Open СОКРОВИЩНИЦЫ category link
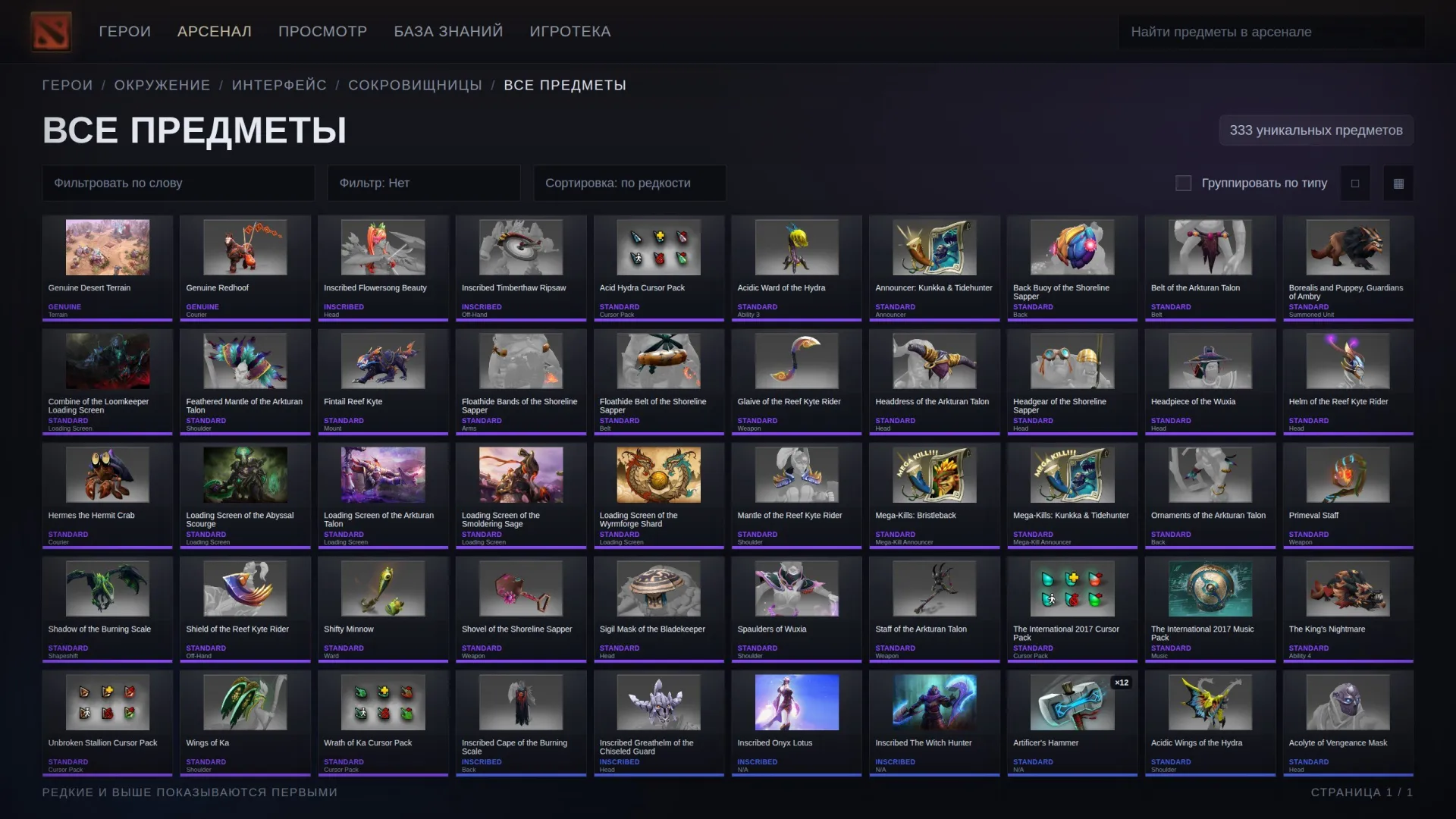 click(x=415, y=85)
